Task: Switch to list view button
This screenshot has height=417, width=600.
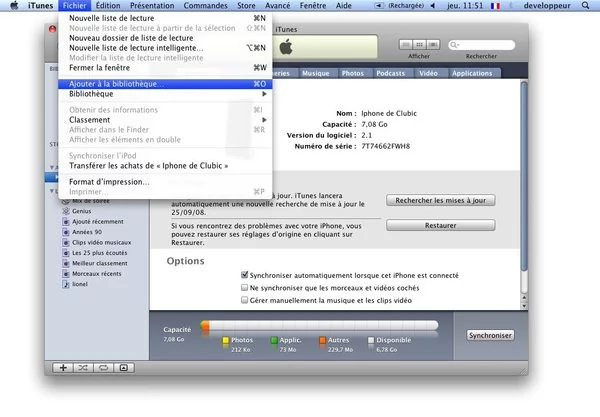Action: coord(406,44)
